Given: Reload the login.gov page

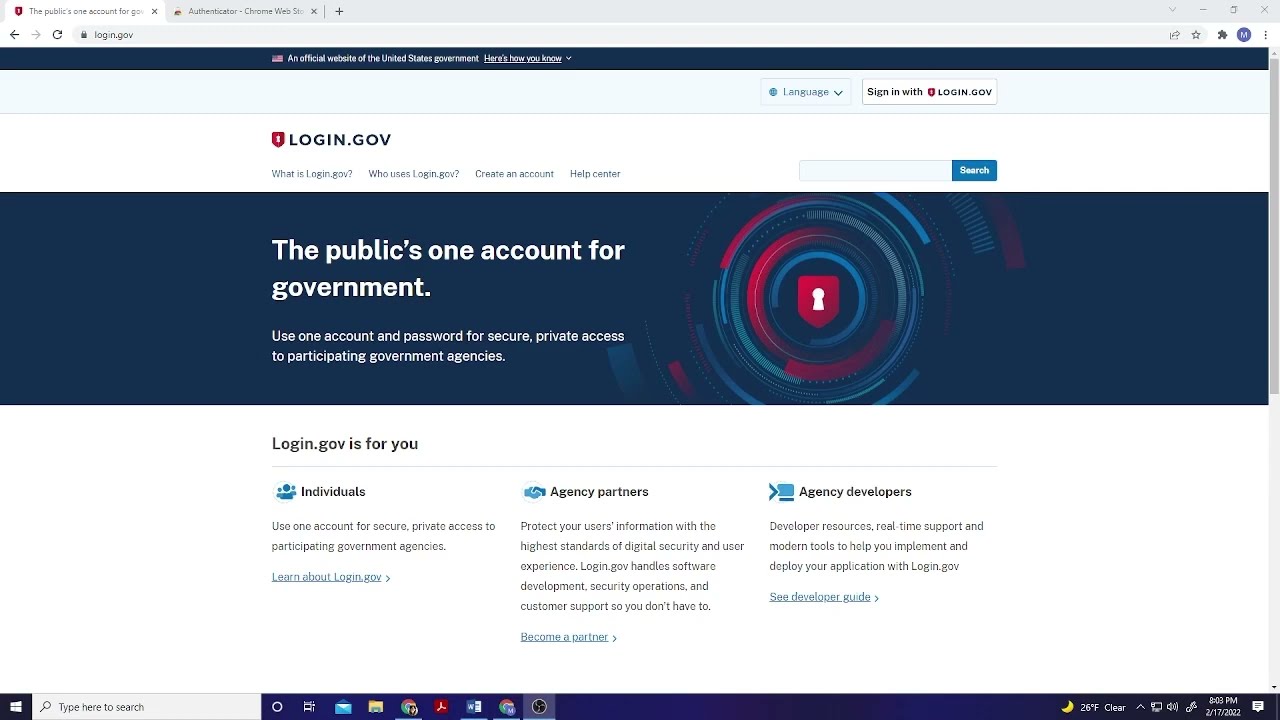Looking at the screenshot, I should pyautogui.click(x=57, y=35).
